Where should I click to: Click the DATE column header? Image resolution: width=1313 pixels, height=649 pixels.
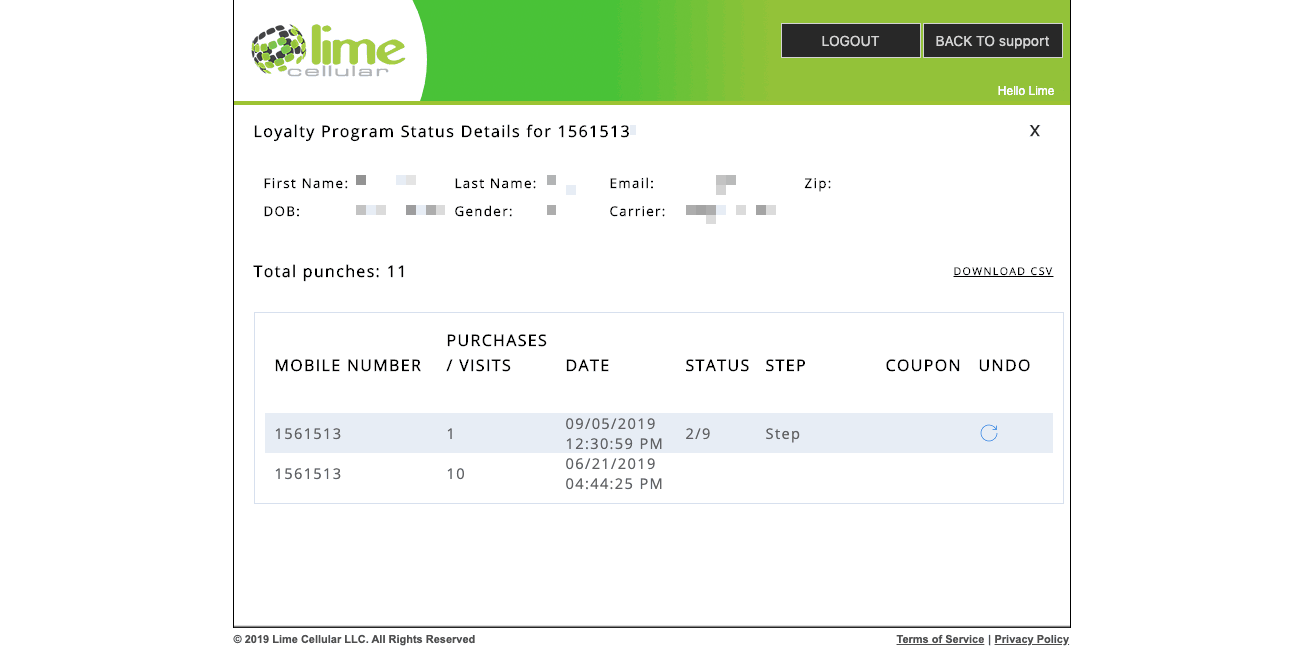(x=588, y=365)
